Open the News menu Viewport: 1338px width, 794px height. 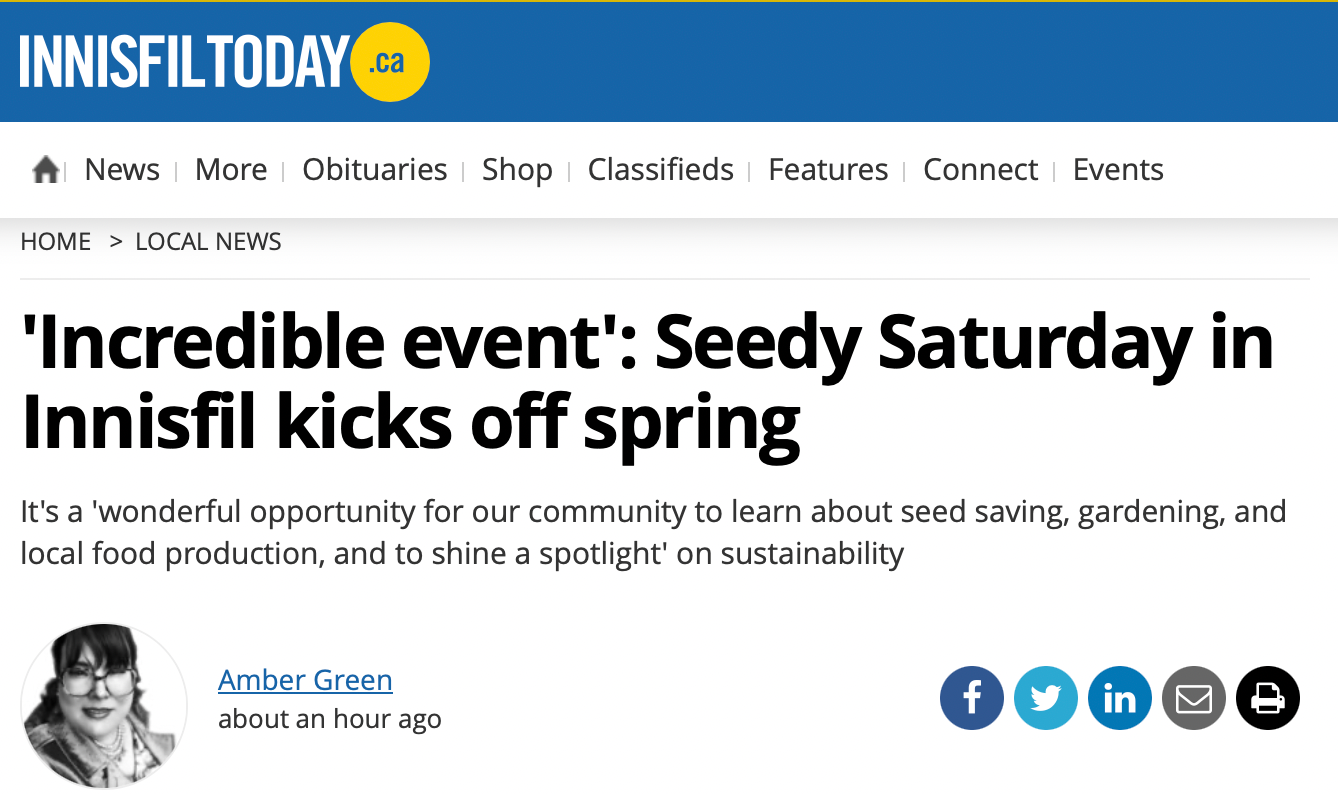coord(122,170)
